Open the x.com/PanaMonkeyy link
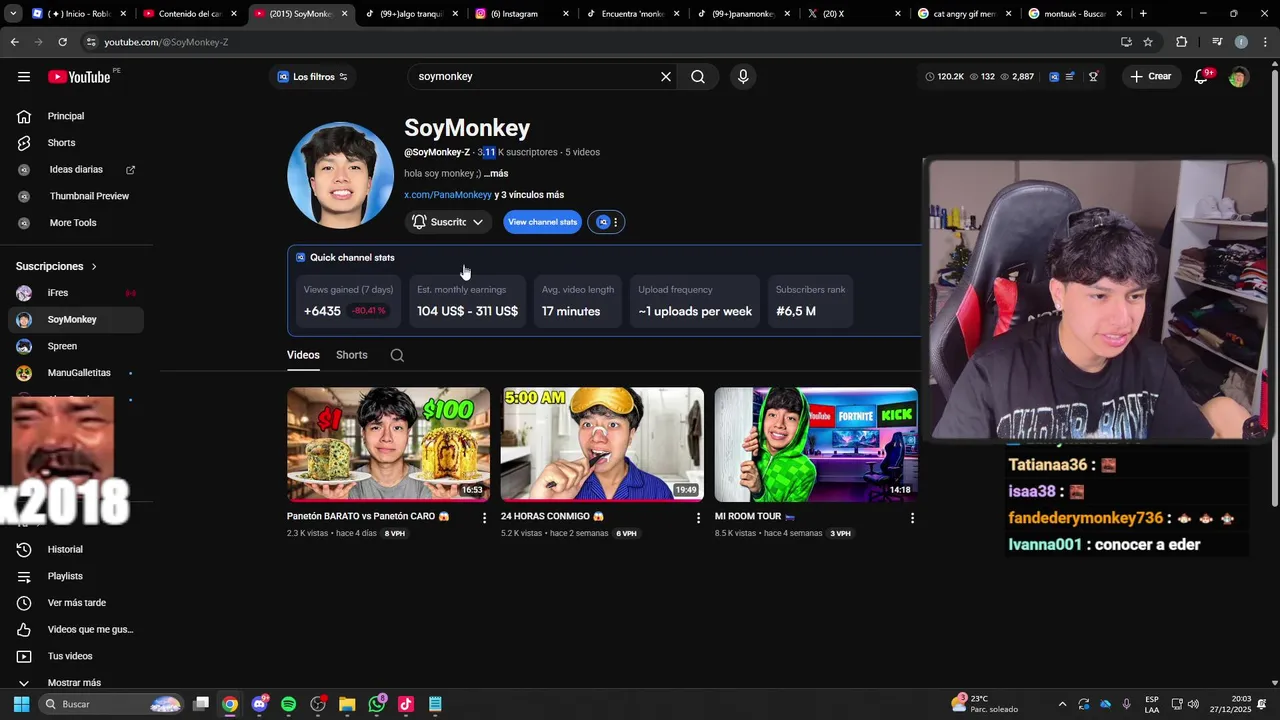This screenshot has height=720, width=1280. [x=448, y=195]
